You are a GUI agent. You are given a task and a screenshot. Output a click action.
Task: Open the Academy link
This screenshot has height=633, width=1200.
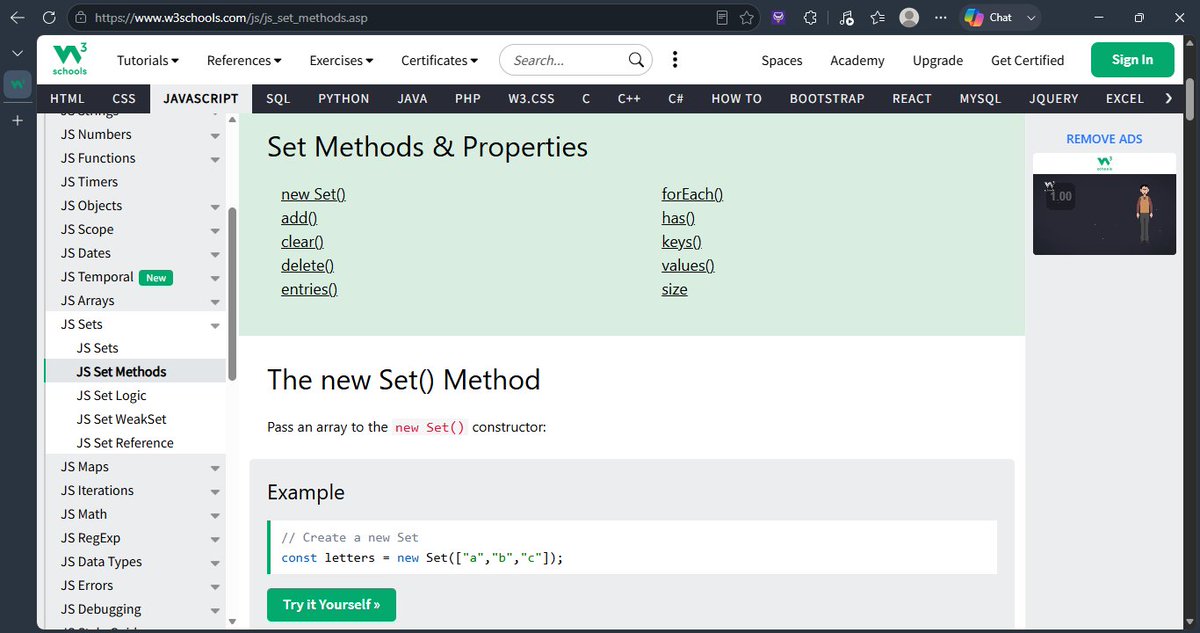tap(857, 60)
